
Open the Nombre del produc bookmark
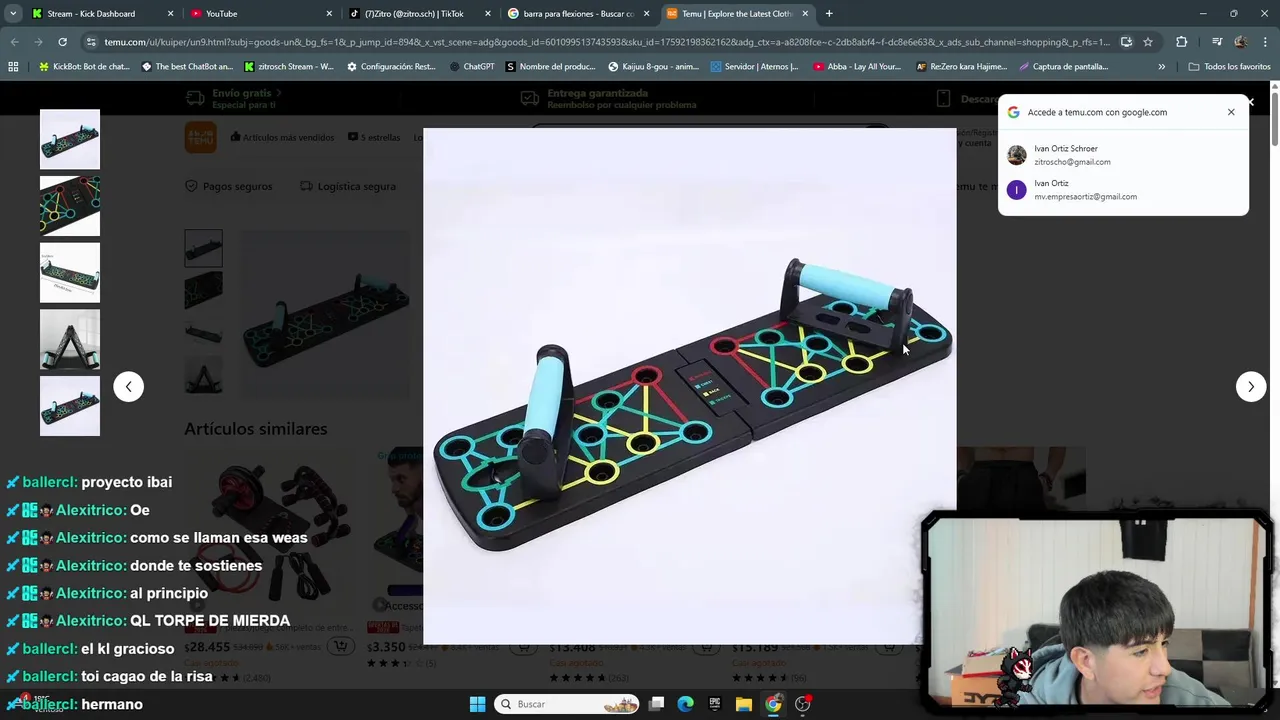pyautogui.click(x=551, y=66)
